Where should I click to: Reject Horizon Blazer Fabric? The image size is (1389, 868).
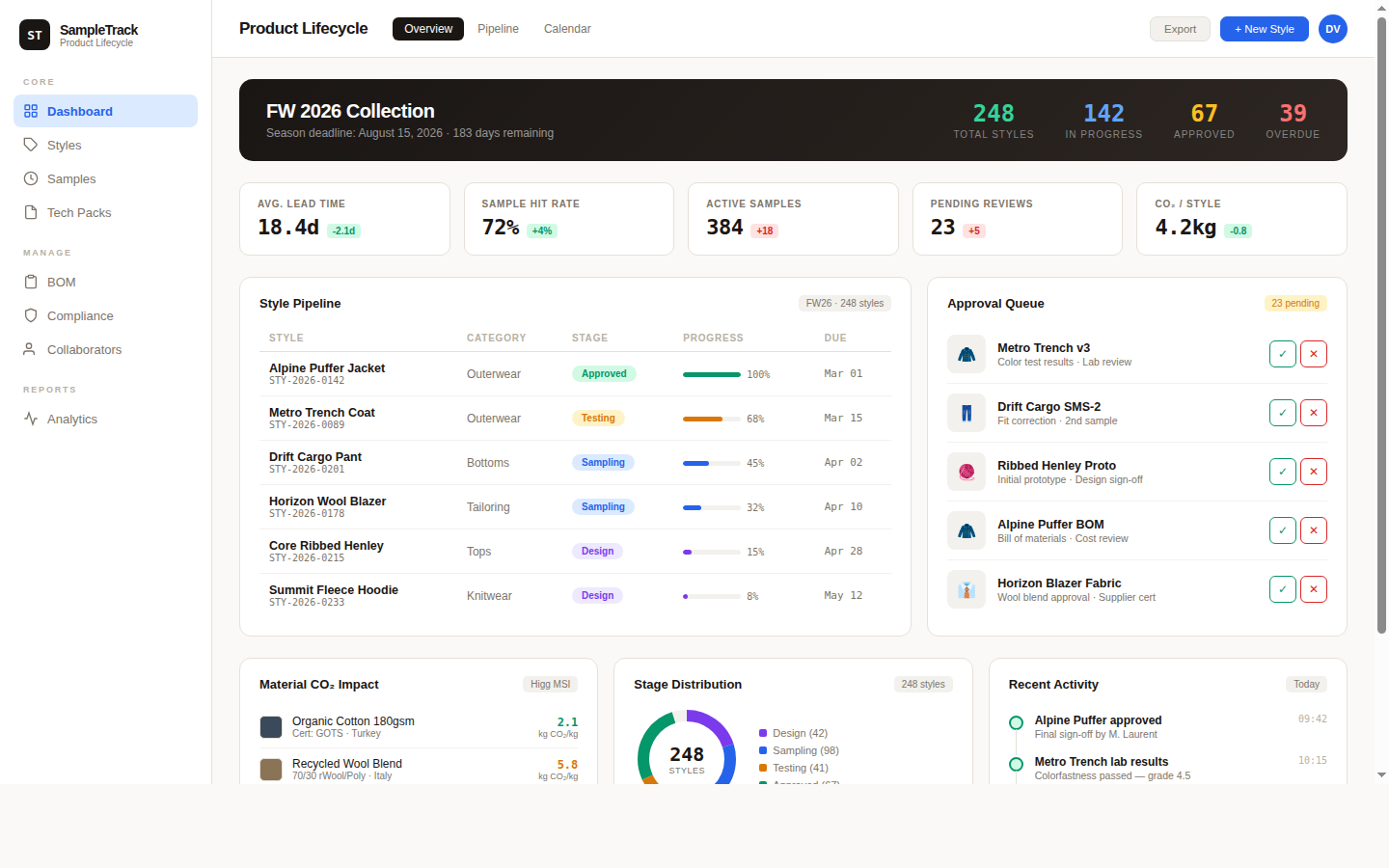[x=1314, y=589]
